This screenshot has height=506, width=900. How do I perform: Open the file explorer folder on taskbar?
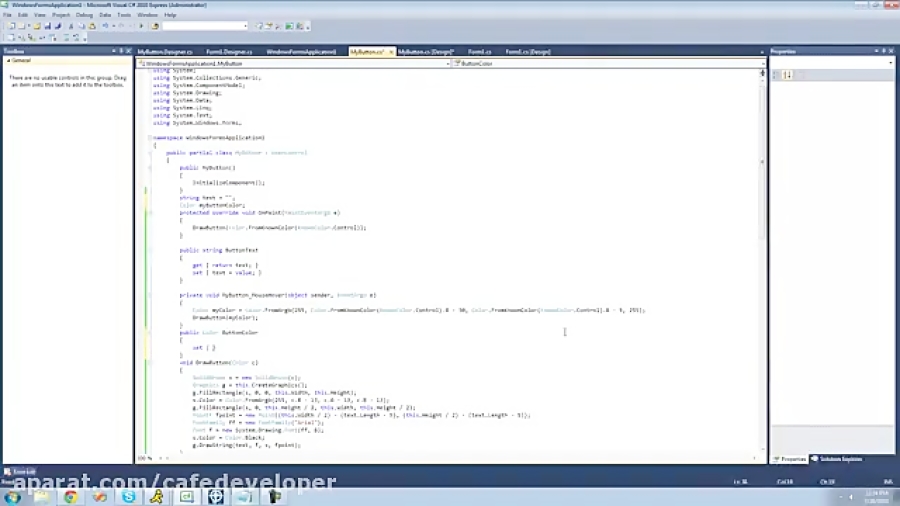(x=41, y=497)
